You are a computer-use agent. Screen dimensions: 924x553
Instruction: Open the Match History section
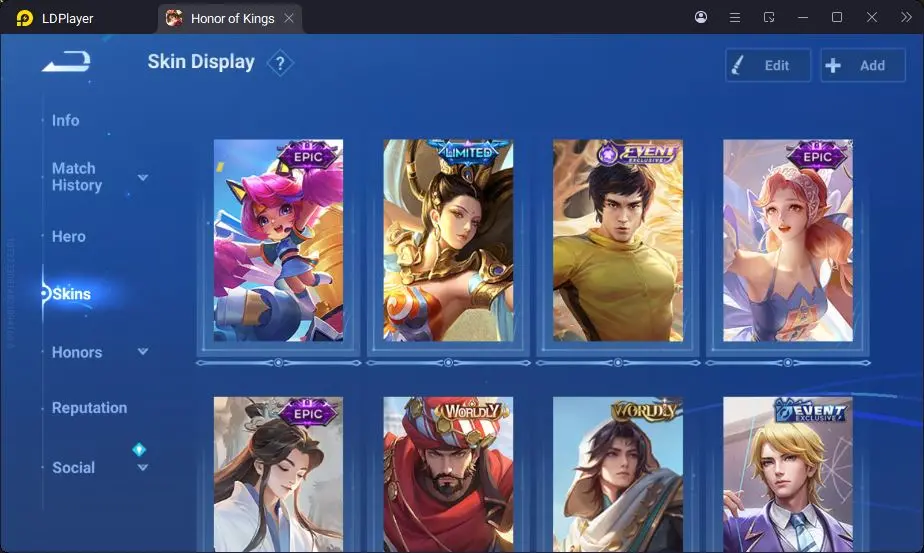tap(77, 177)
